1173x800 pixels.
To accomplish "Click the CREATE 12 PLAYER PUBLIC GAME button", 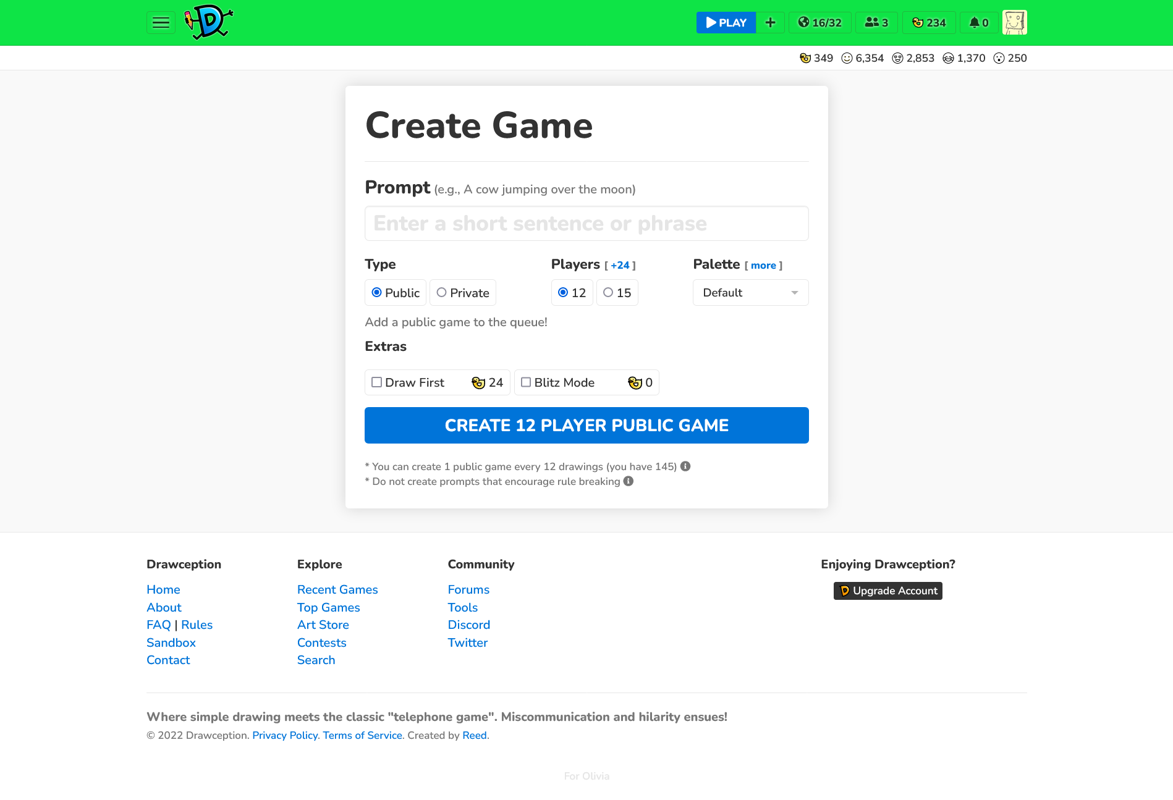I will (586, 425).
